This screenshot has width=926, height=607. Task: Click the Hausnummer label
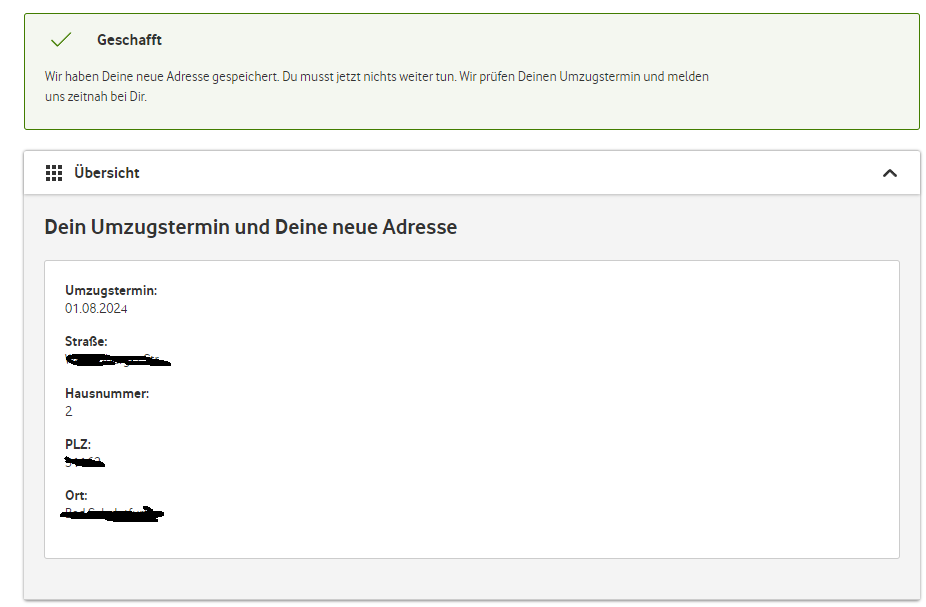point(107,393)
